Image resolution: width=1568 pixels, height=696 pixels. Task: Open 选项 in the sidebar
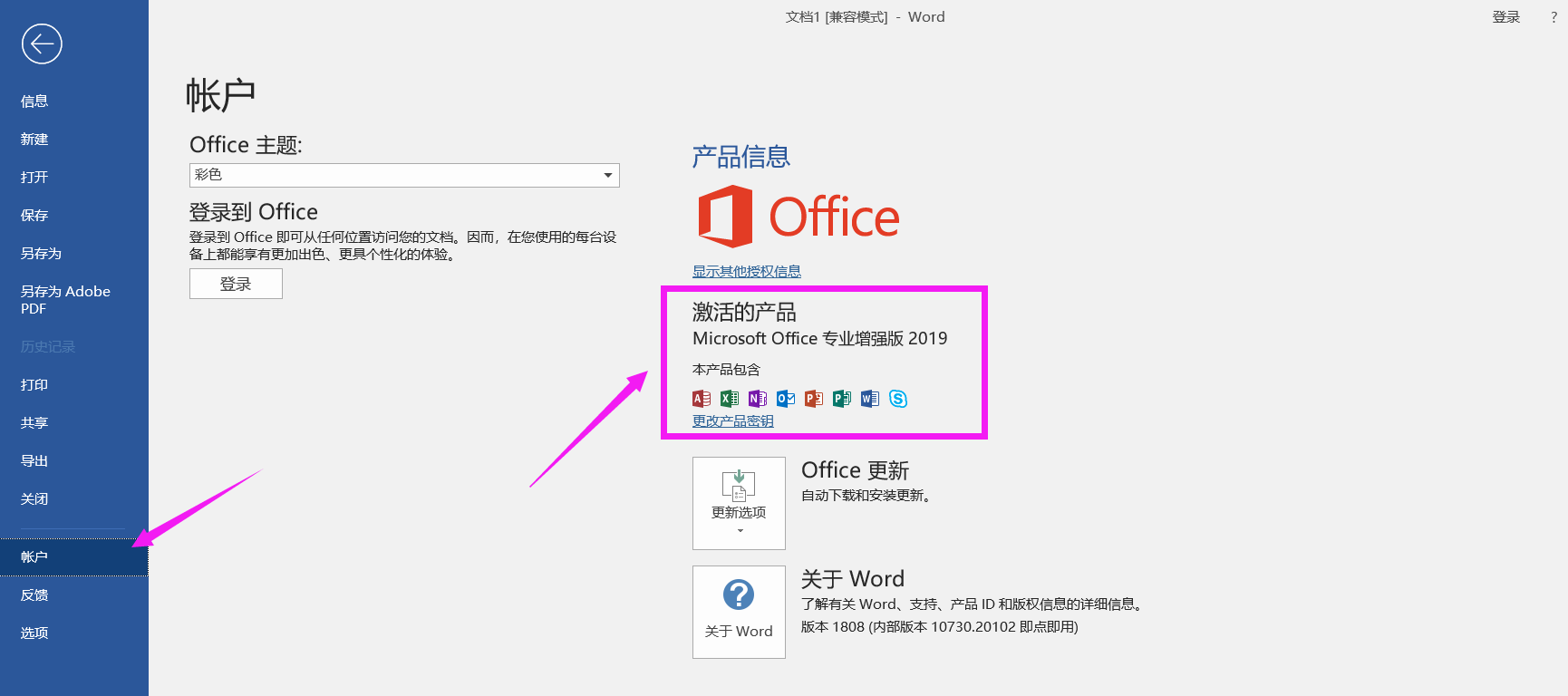click(x=74, y=633)
